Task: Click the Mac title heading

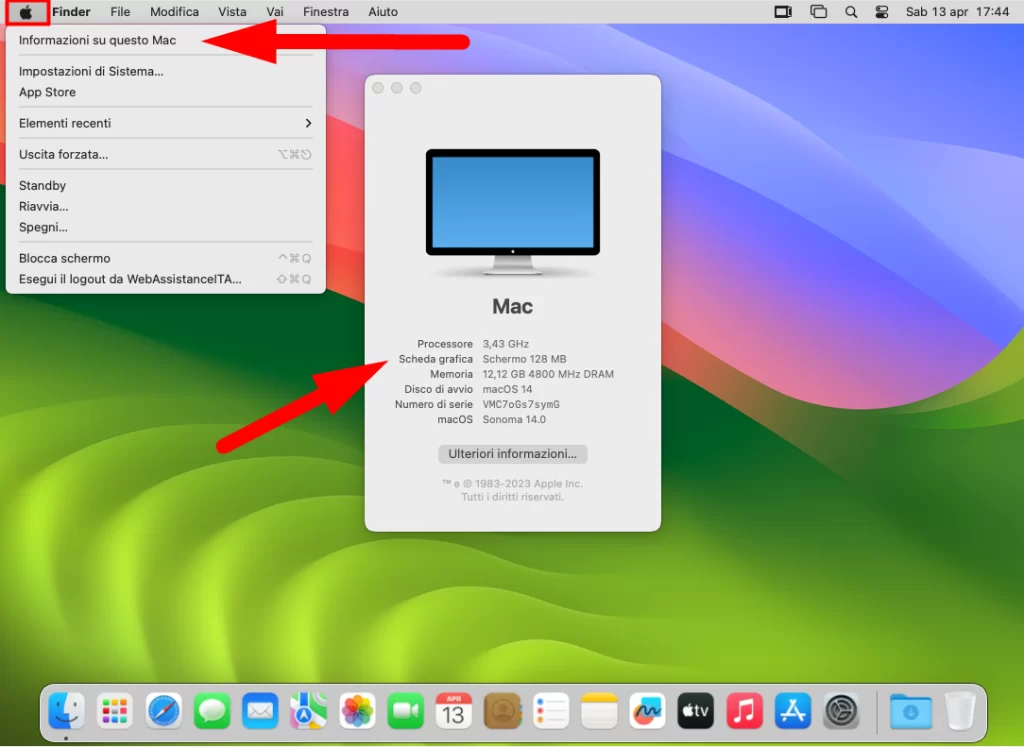Action: 513,306
